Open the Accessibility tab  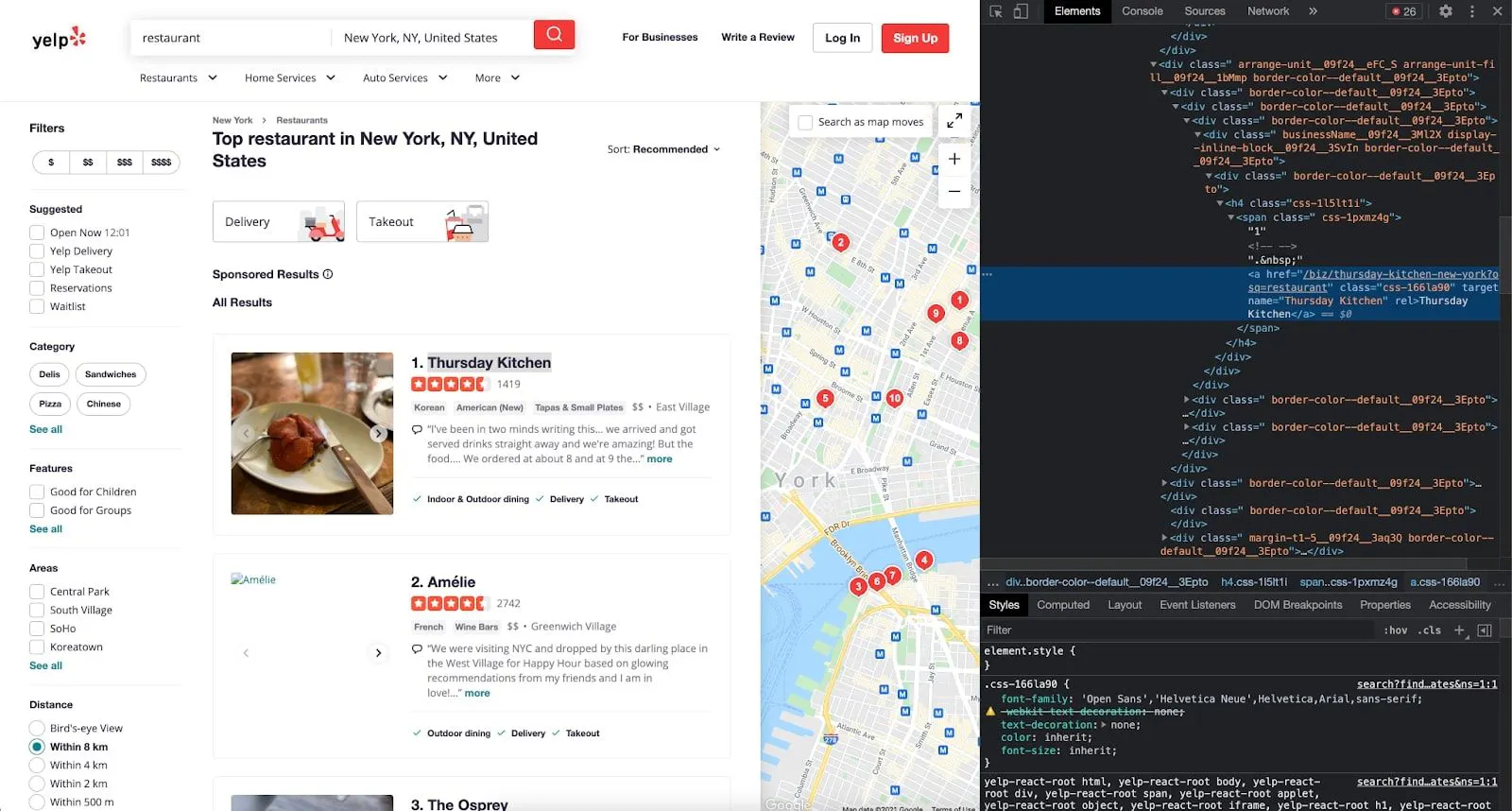coord(1460,605)
